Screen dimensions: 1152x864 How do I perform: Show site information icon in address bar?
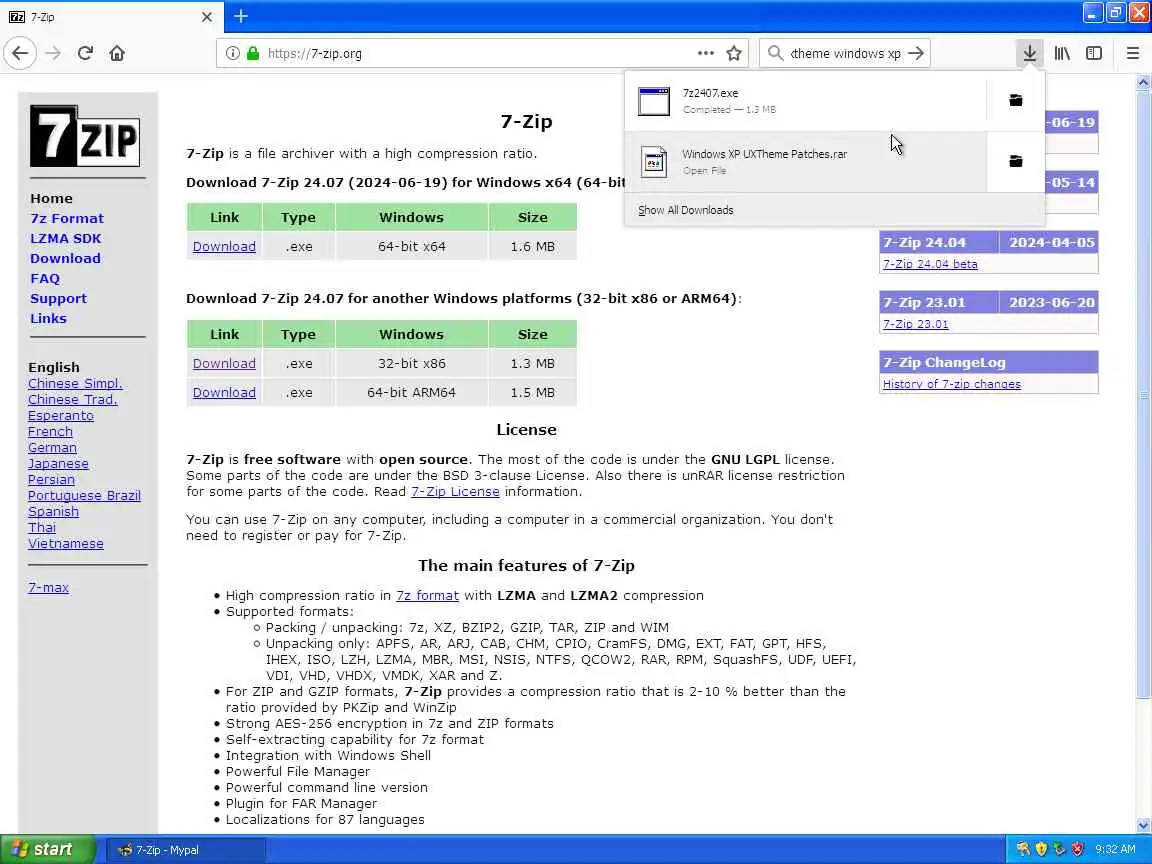pyautogui.click(x=232, y=53)
